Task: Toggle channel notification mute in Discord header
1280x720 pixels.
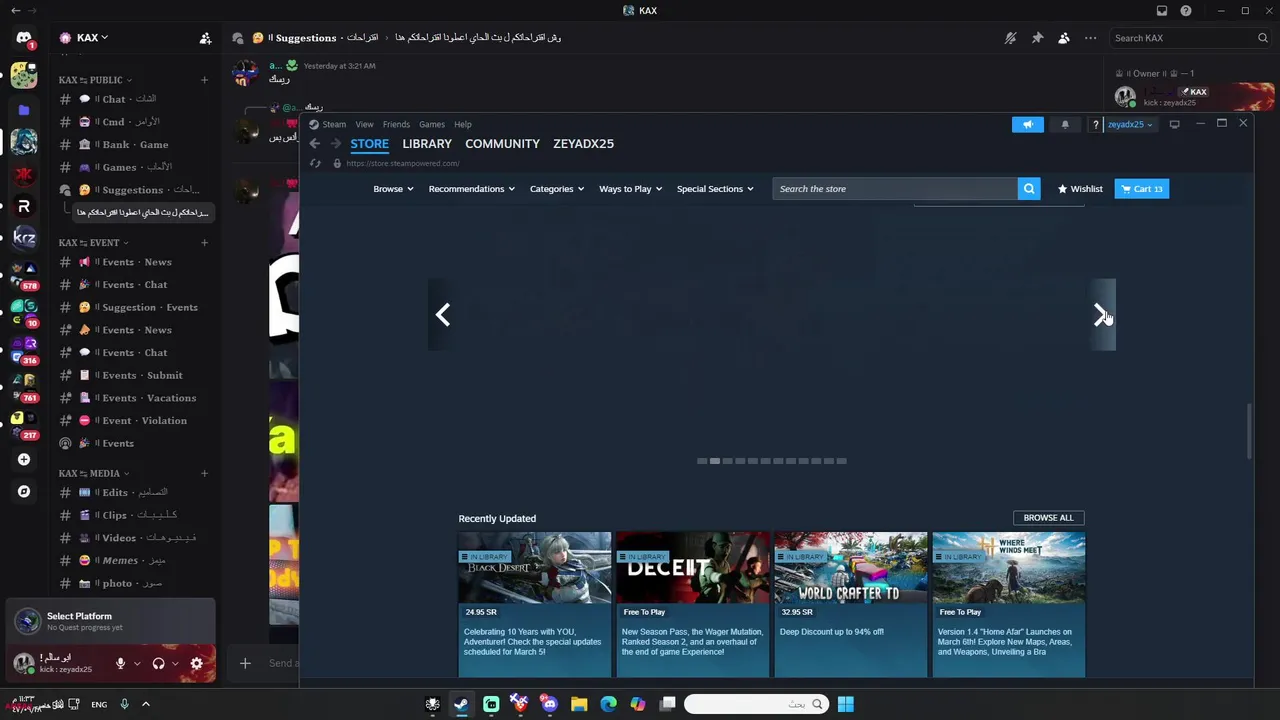Action: pyautogui.click(x=1010, y=38)
